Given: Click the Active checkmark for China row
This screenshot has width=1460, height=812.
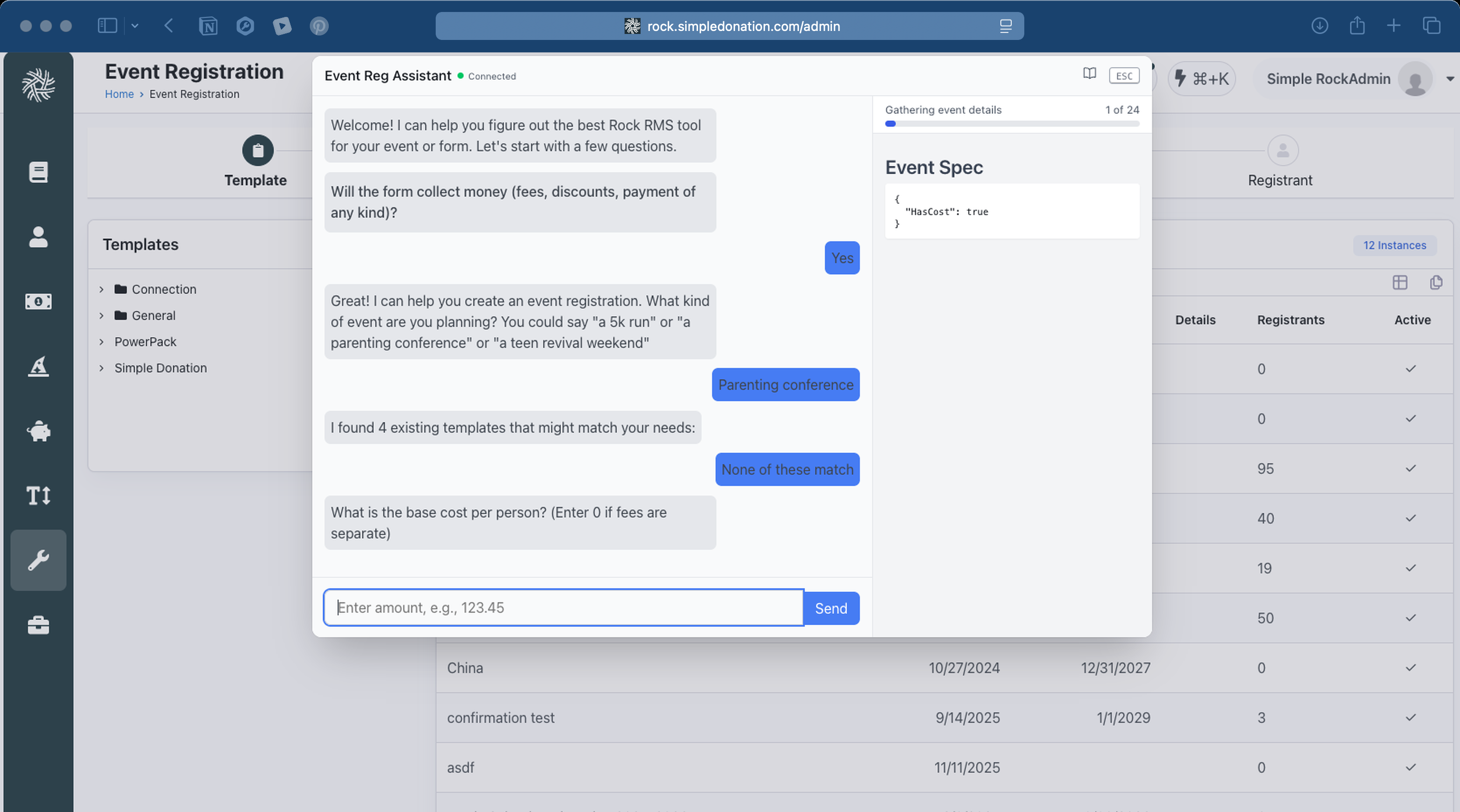Looking at the screenshot, I should click(x=1411, y=668).
